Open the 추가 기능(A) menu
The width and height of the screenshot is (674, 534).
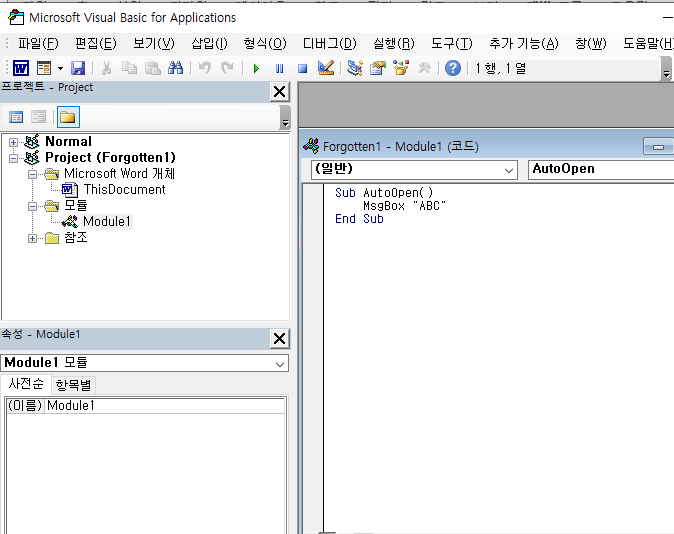(x=524, y=43)
